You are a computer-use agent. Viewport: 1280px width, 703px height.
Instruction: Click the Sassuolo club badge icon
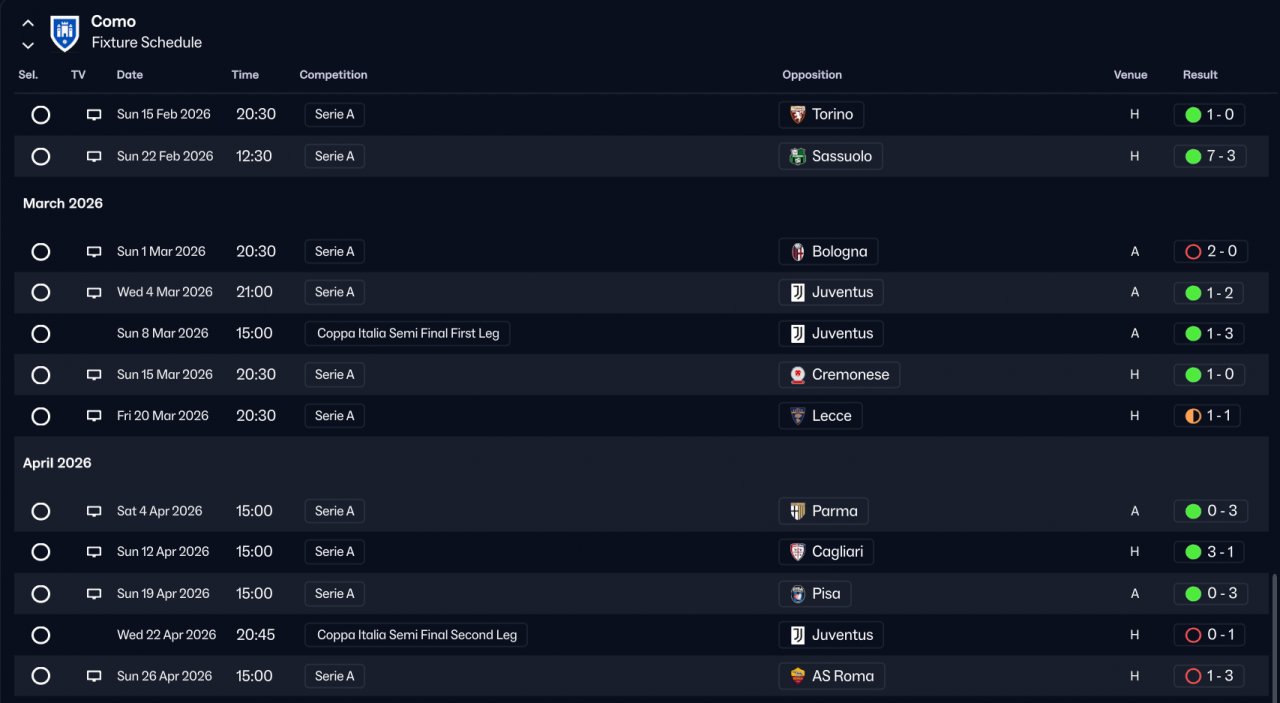tap(797, 156)
